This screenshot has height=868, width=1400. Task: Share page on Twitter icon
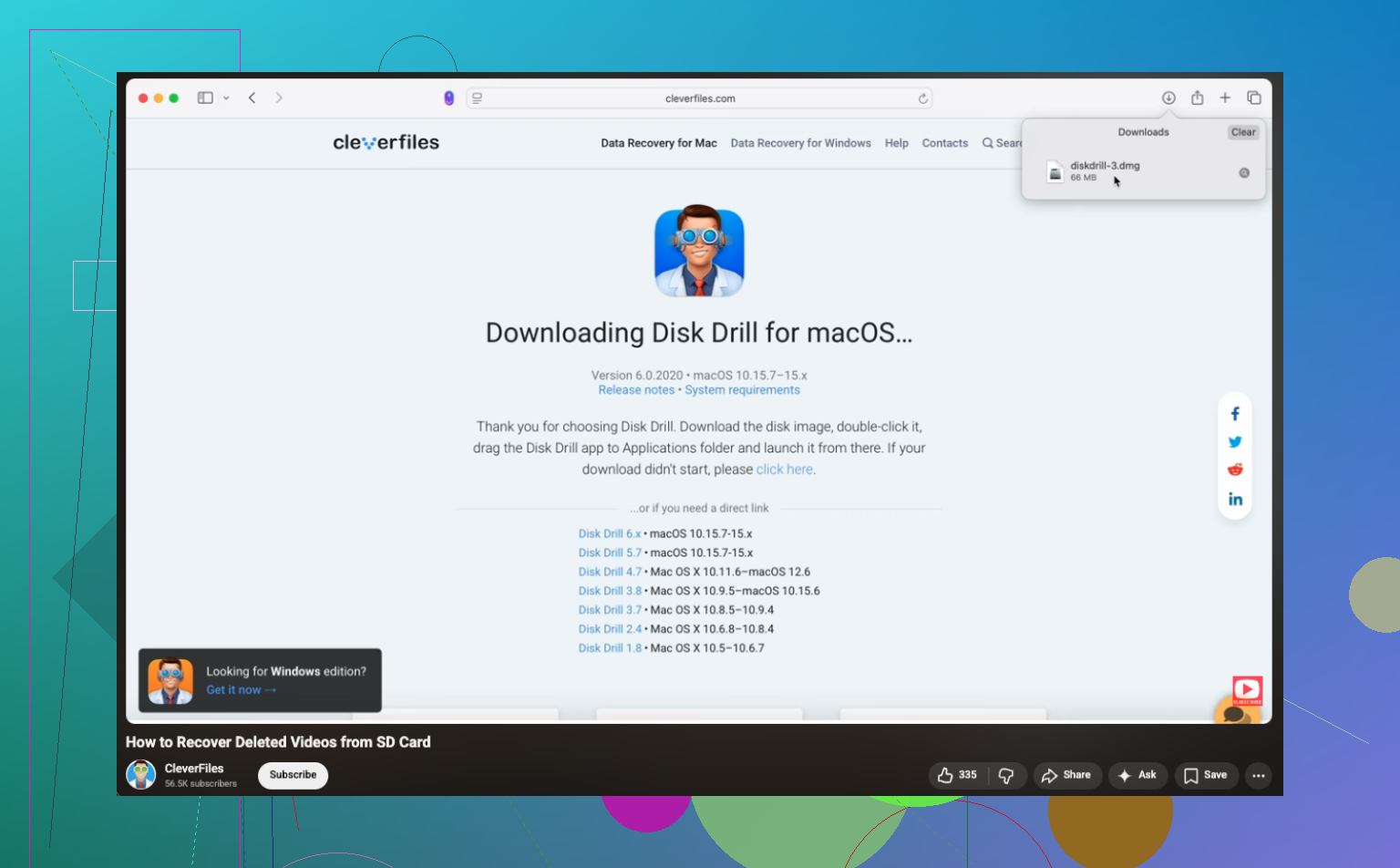tap(1235, 442)
